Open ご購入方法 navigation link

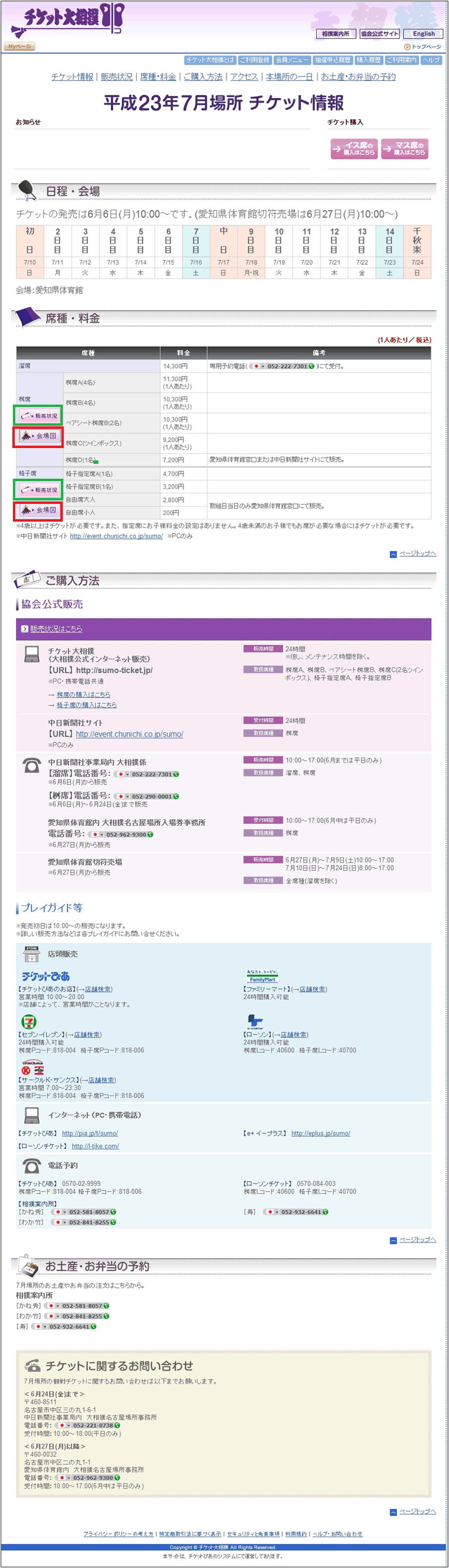(203, 77)
